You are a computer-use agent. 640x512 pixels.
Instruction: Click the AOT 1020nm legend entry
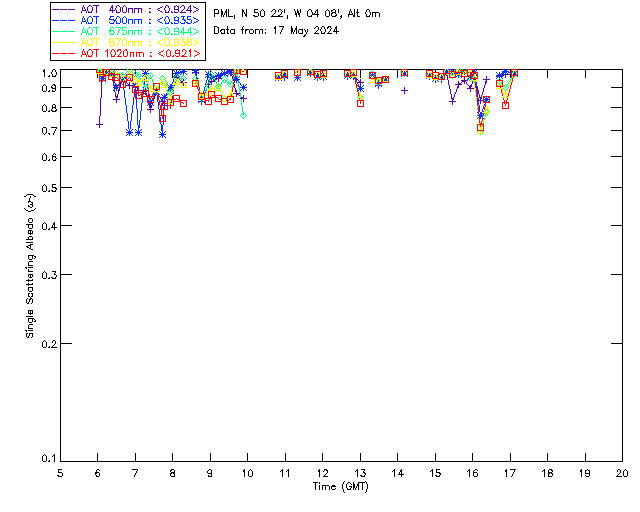[126, 53]
